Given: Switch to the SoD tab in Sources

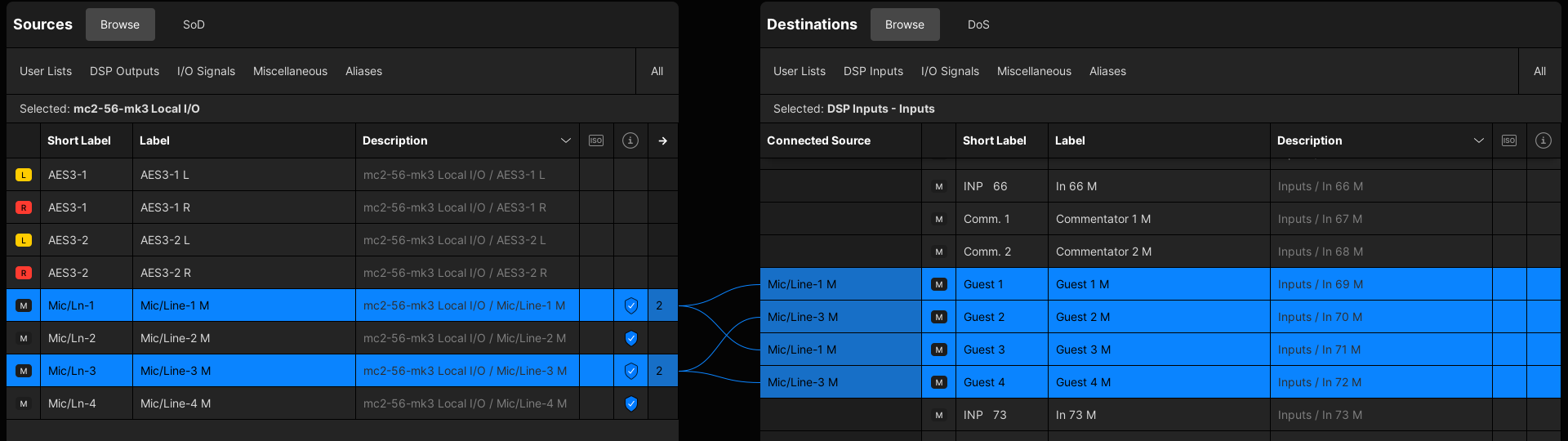Looking at the screenshot, I should coord(194,24).
